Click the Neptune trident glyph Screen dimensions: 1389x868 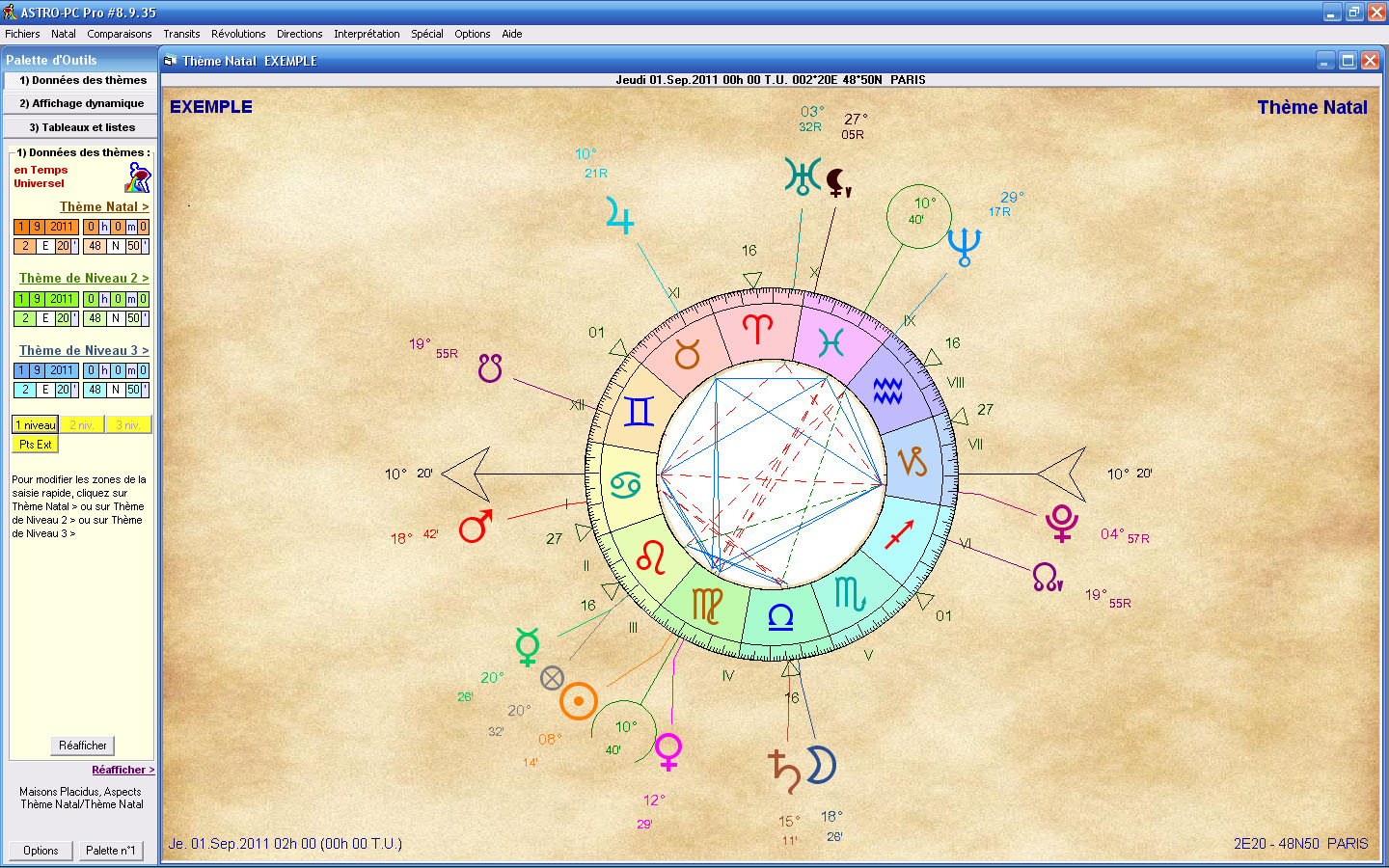click(964, 247)
